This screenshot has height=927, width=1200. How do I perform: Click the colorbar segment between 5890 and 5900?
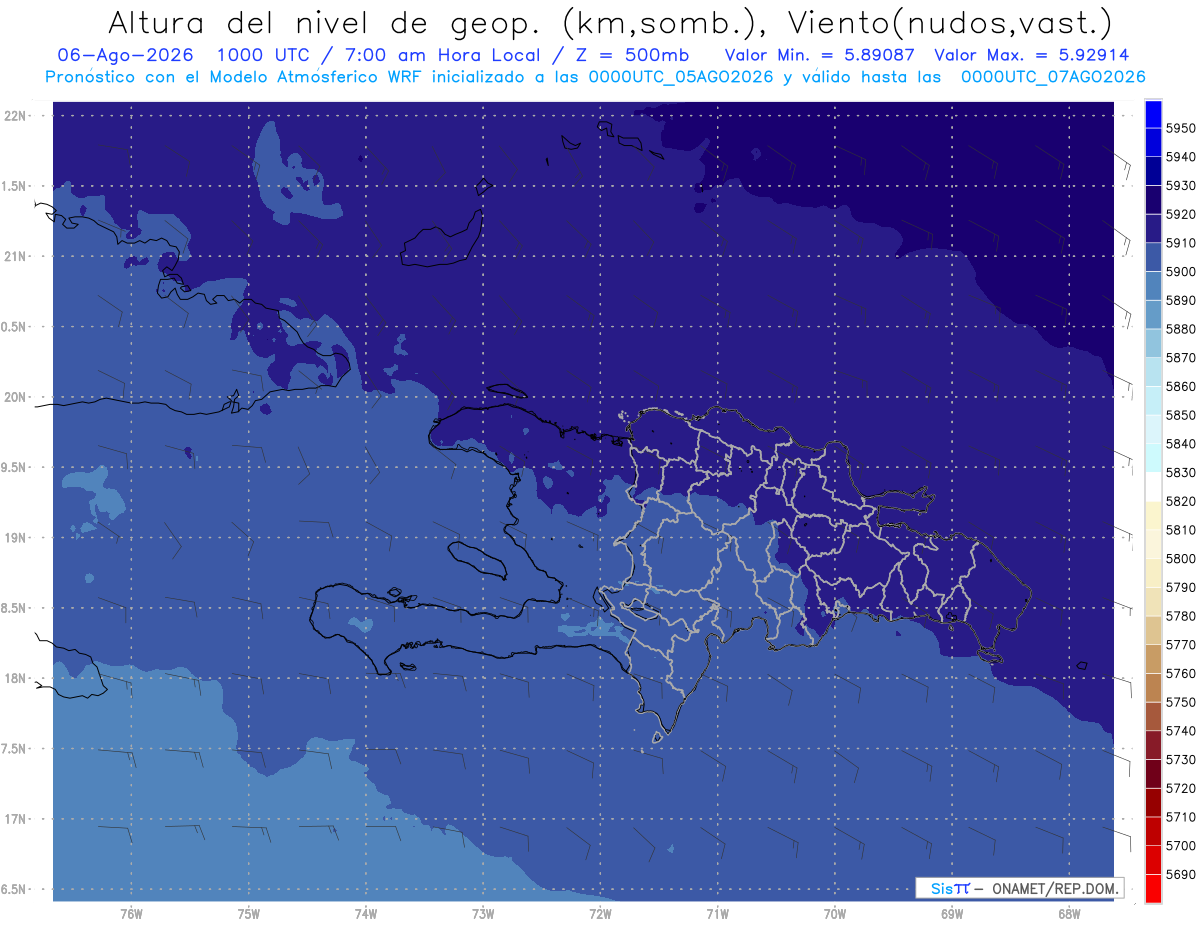tap(1152, 286)
